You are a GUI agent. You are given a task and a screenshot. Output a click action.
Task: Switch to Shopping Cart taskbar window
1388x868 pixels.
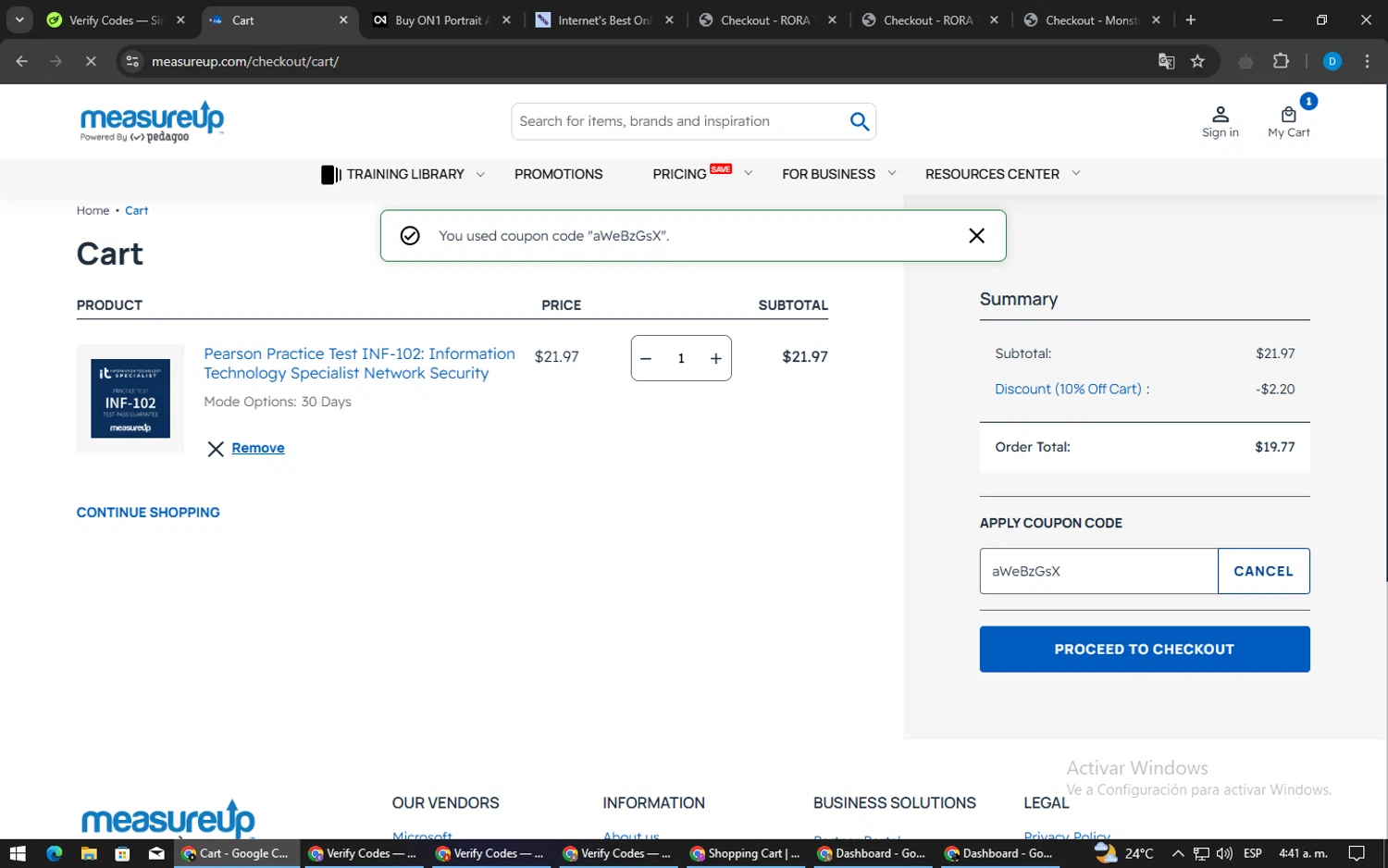tap(746, 853)
